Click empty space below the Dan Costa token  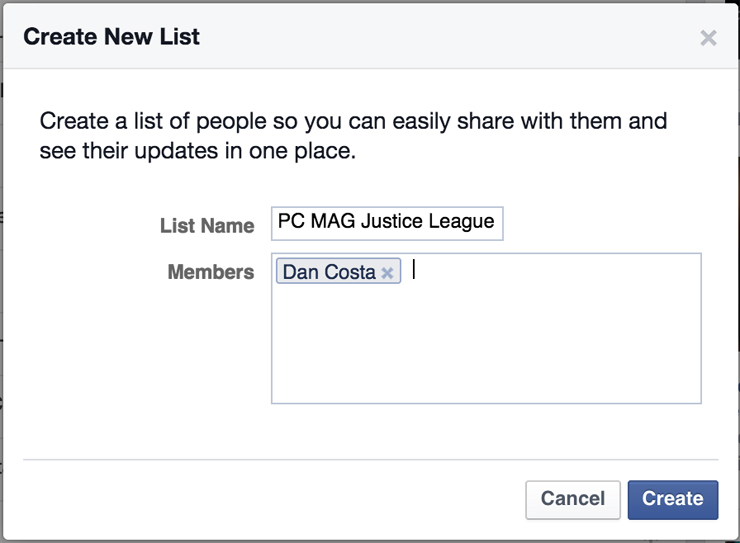338,340
